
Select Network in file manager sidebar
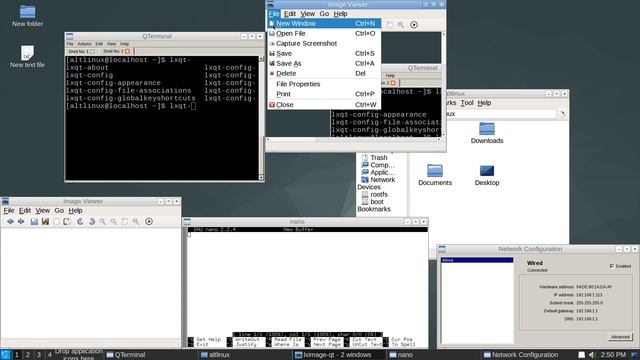coord(378,180)
